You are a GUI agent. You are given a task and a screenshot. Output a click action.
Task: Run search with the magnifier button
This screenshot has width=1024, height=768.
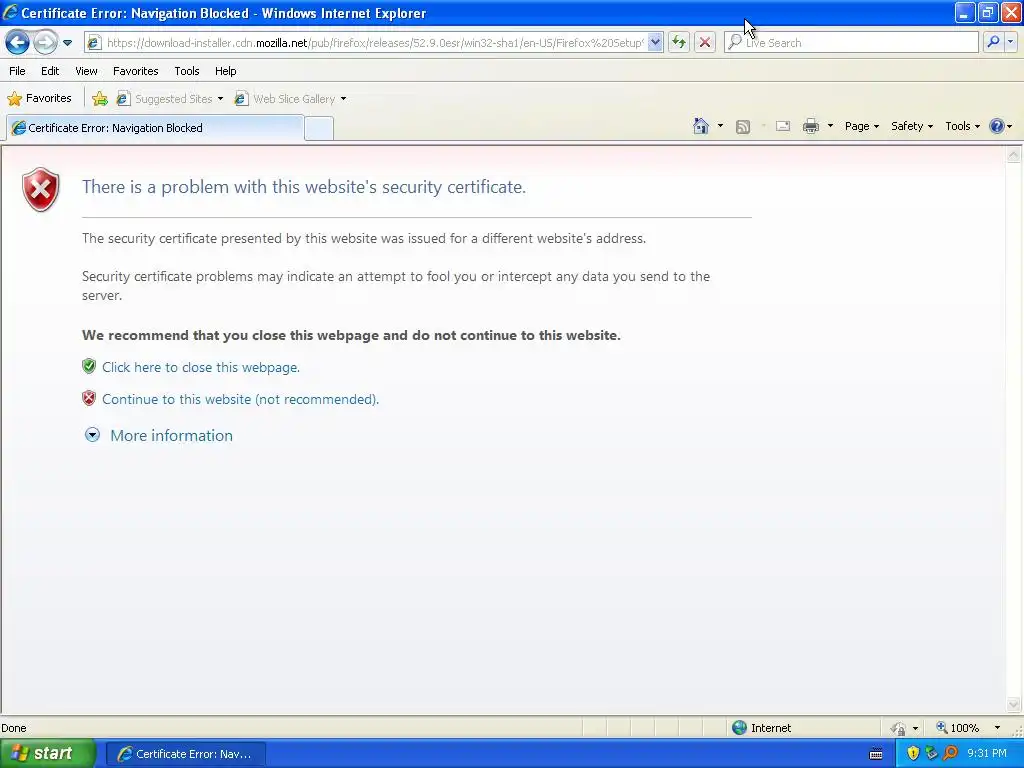click(993, 42)
